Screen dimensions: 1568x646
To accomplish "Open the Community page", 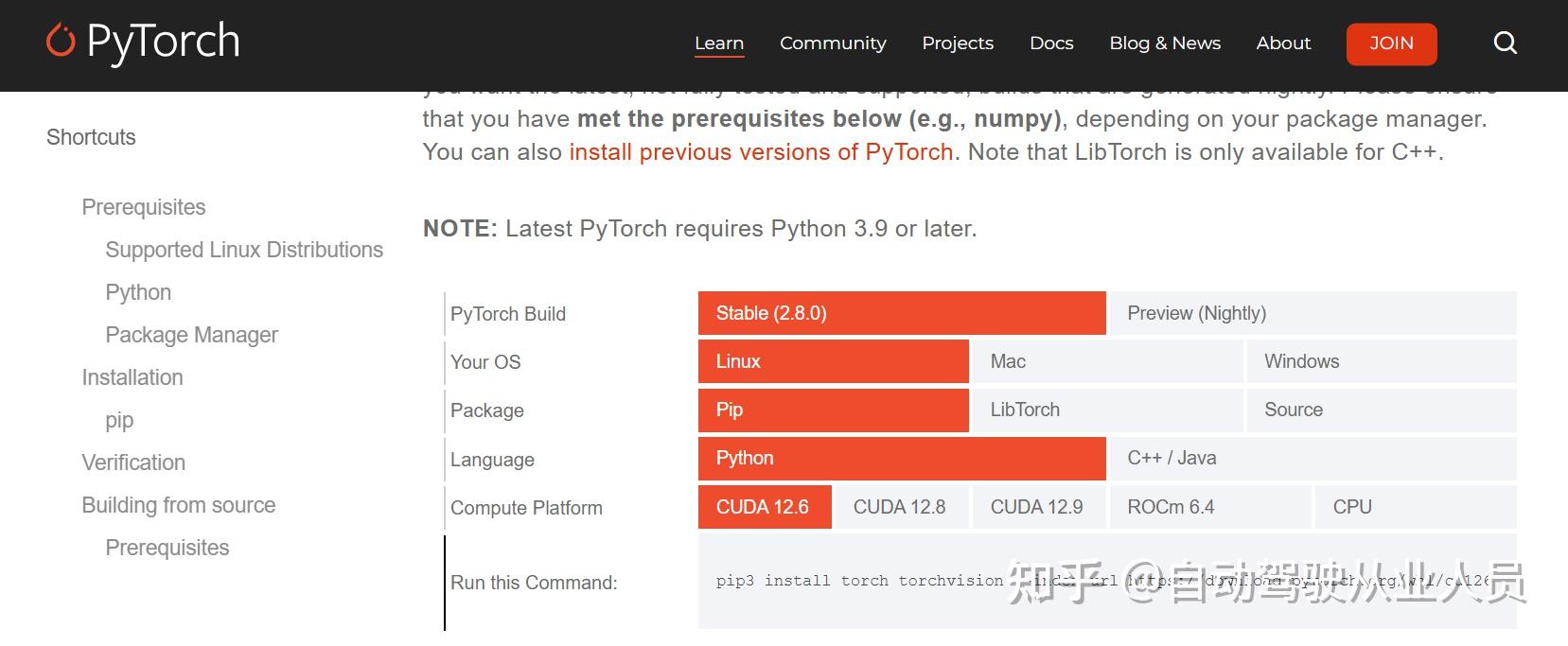I will (832, 43).
